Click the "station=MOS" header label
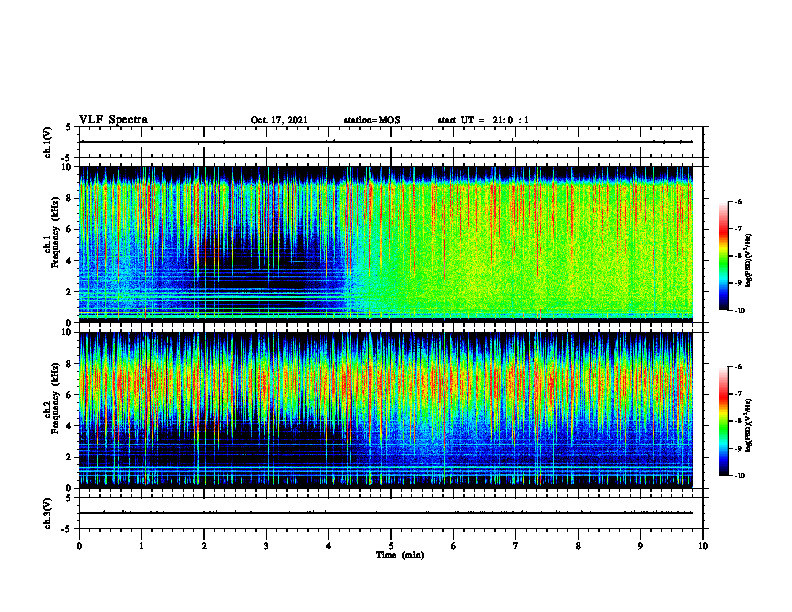This screenshot has height=612, width=792. [x=372, y=120]
